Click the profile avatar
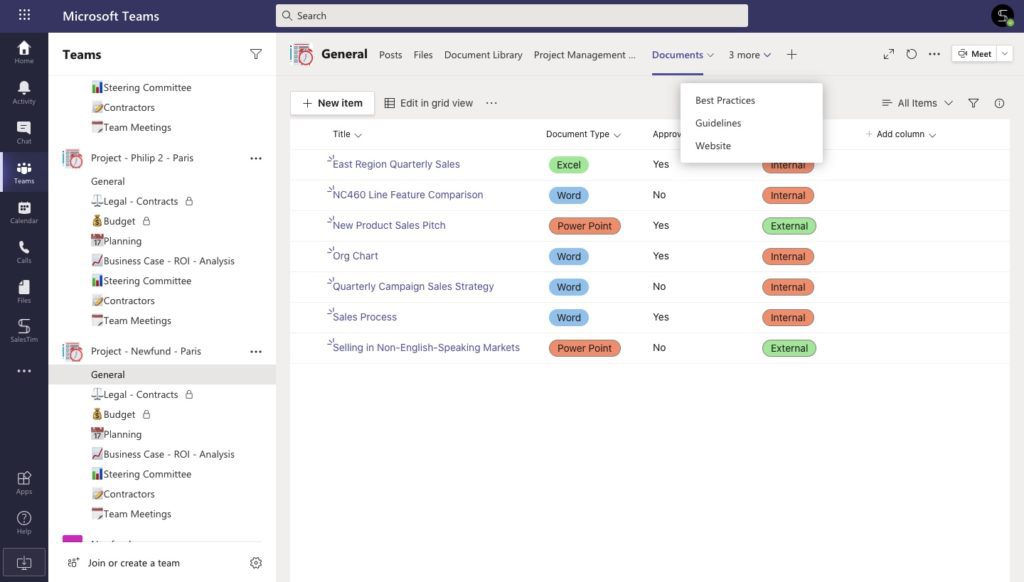 tap(1002, 16)
